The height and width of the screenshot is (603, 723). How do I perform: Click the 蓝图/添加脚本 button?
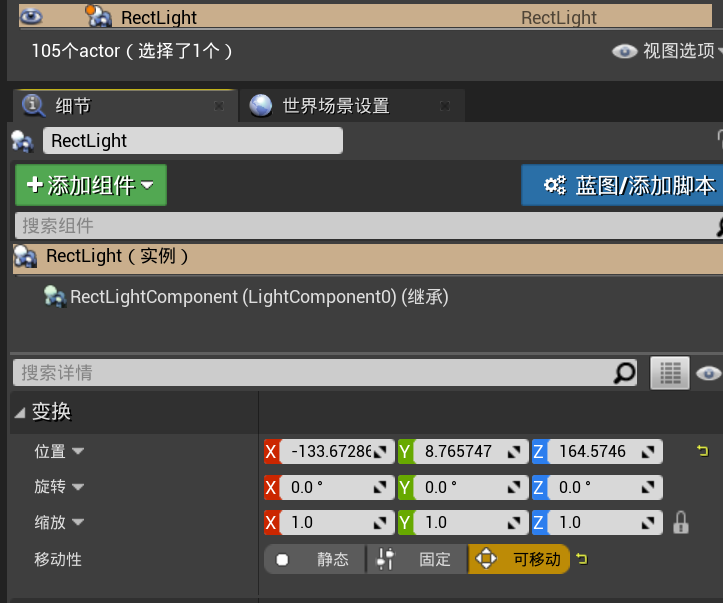622,185
